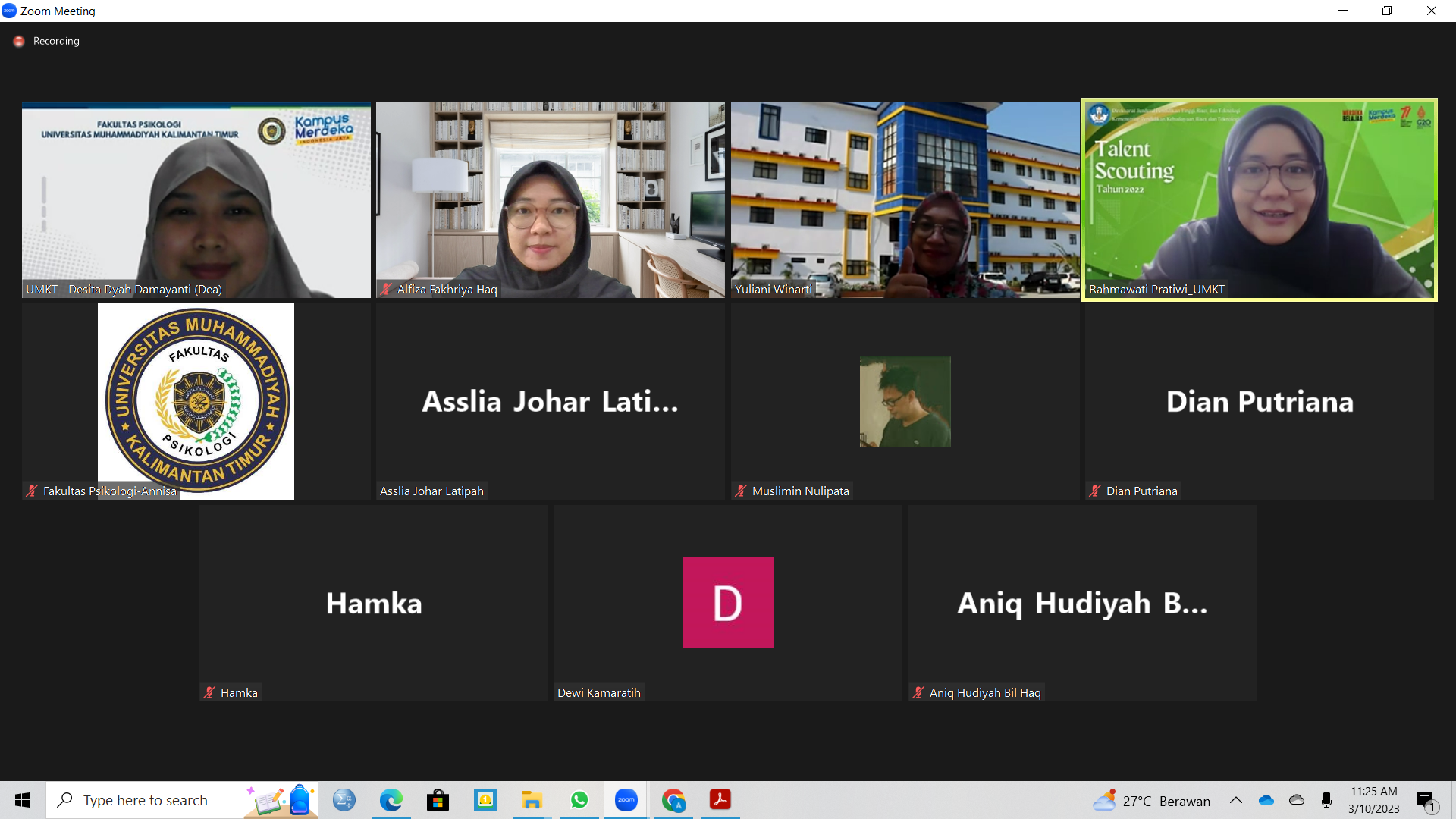This screenshot has height=819, width=1456.
Task: Click muted mic icon beside Hamka name label
Action: tap(209, 692)
